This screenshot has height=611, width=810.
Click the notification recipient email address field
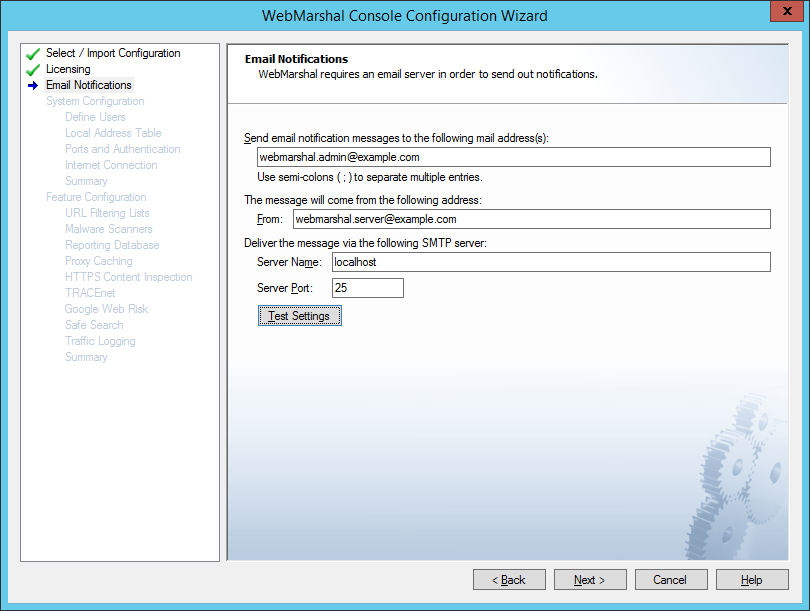click(513, 157)
